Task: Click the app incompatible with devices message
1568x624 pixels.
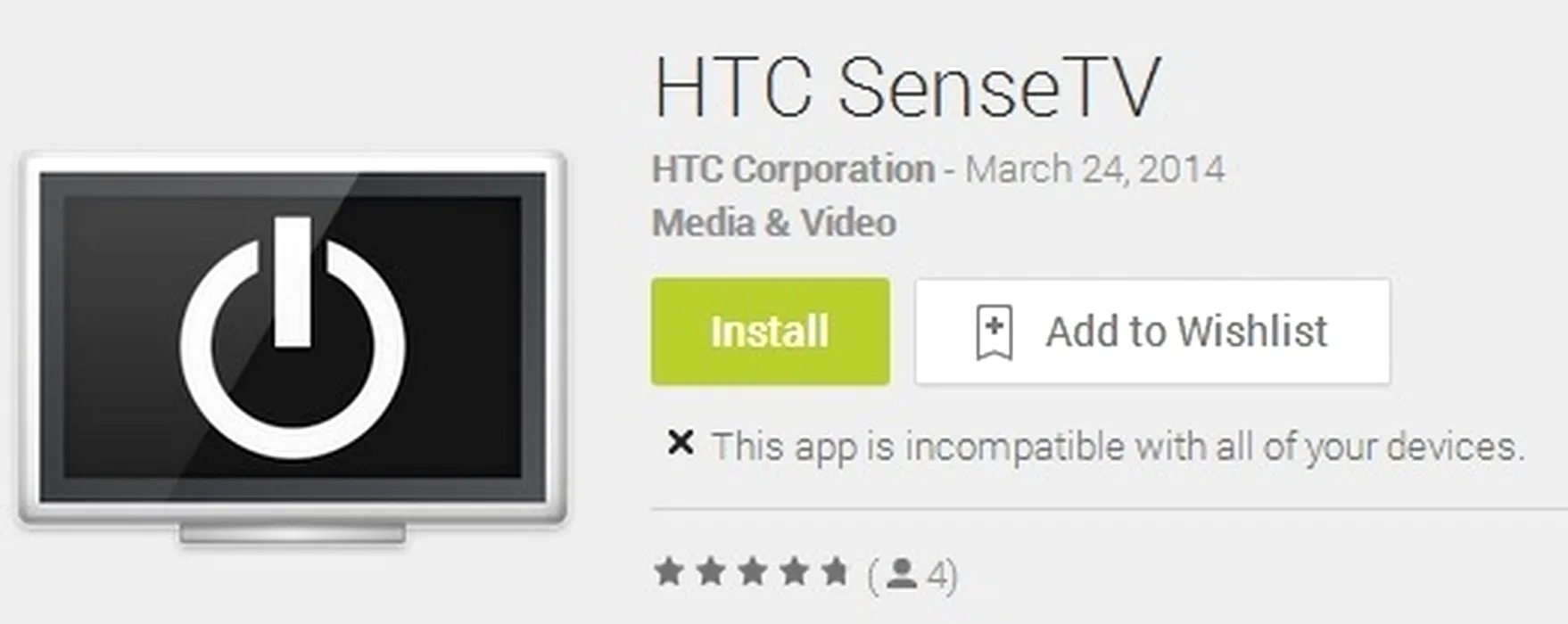Action: 1118,447
